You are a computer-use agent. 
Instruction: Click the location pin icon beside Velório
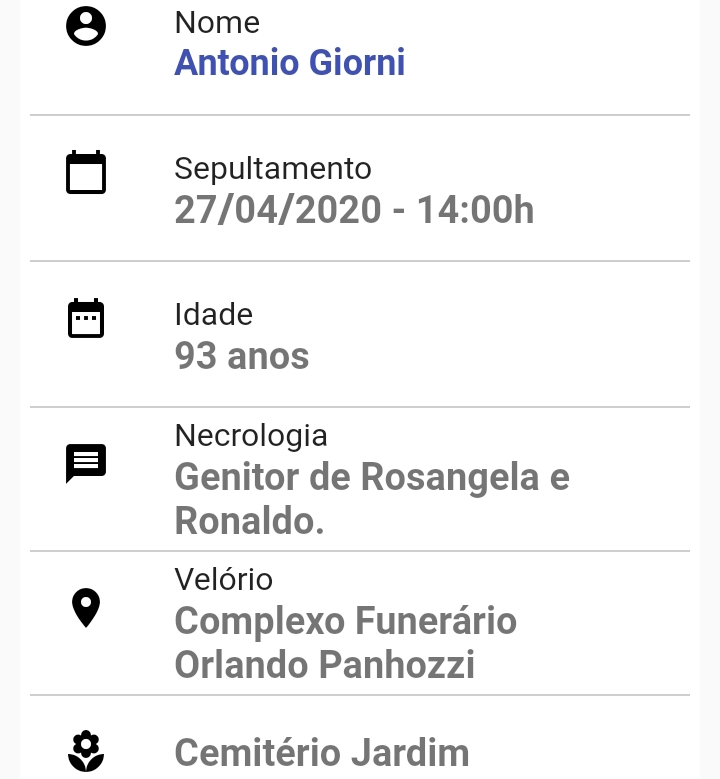coord(85,608)
